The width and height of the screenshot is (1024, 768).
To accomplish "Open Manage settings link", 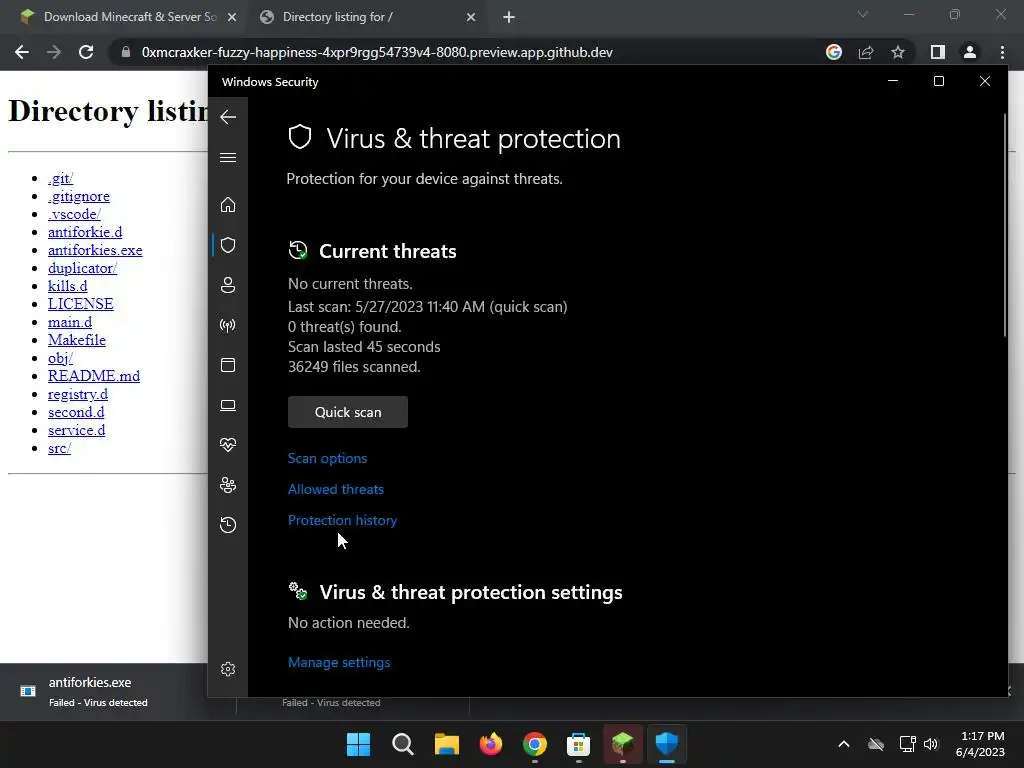I will pos(339,662).
